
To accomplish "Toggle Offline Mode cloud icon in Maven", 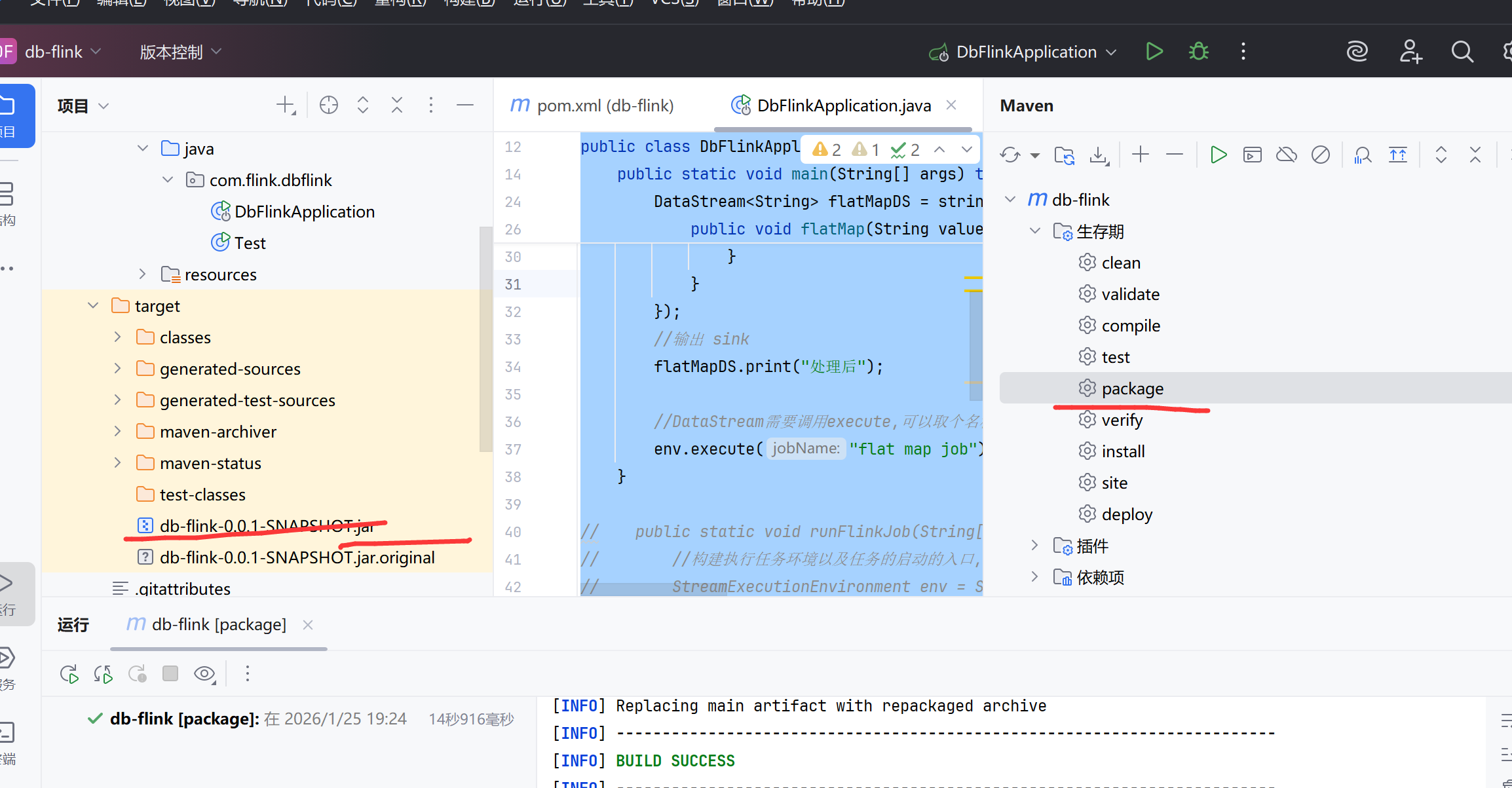I will (x=1287, y=155).
